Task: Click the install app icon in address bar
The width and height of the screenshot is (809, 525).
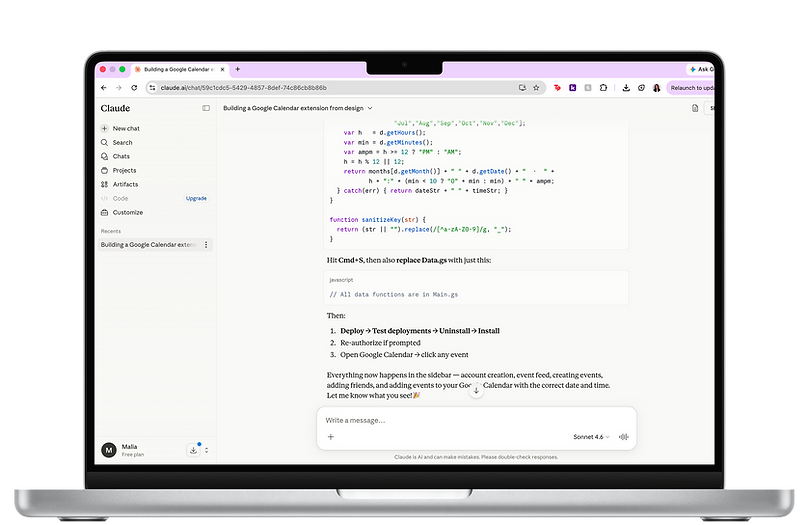Action: [x=522, y=88]
